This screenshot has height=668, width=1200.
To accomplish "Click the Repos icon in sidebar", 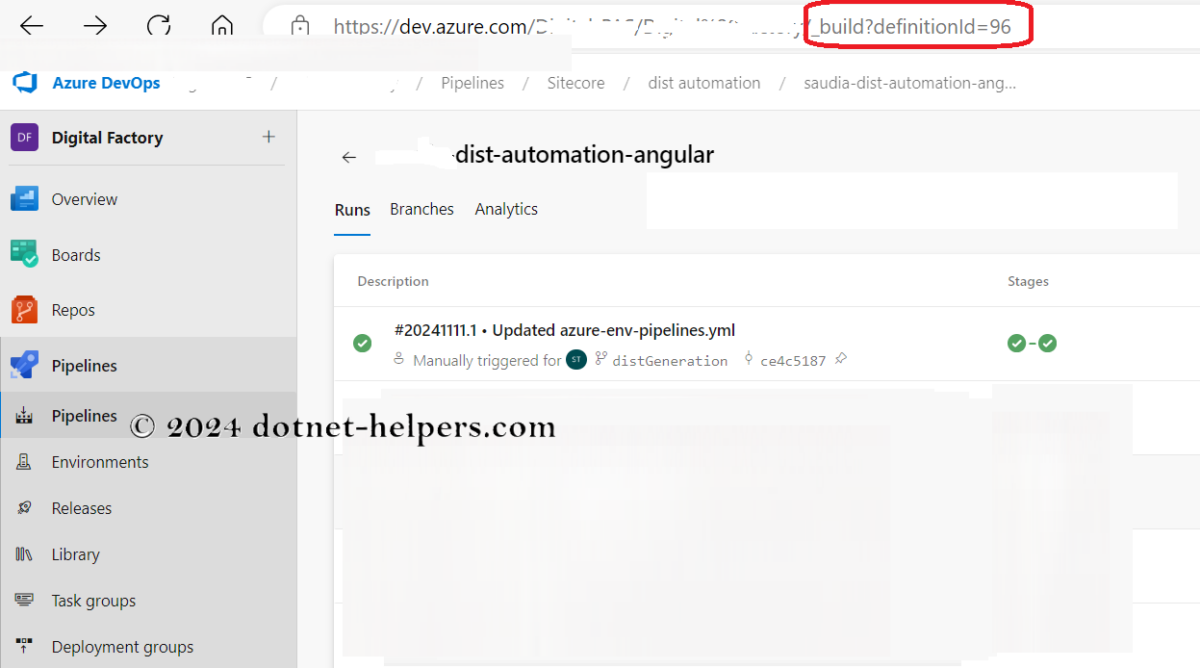I will [x=25, y=310].
